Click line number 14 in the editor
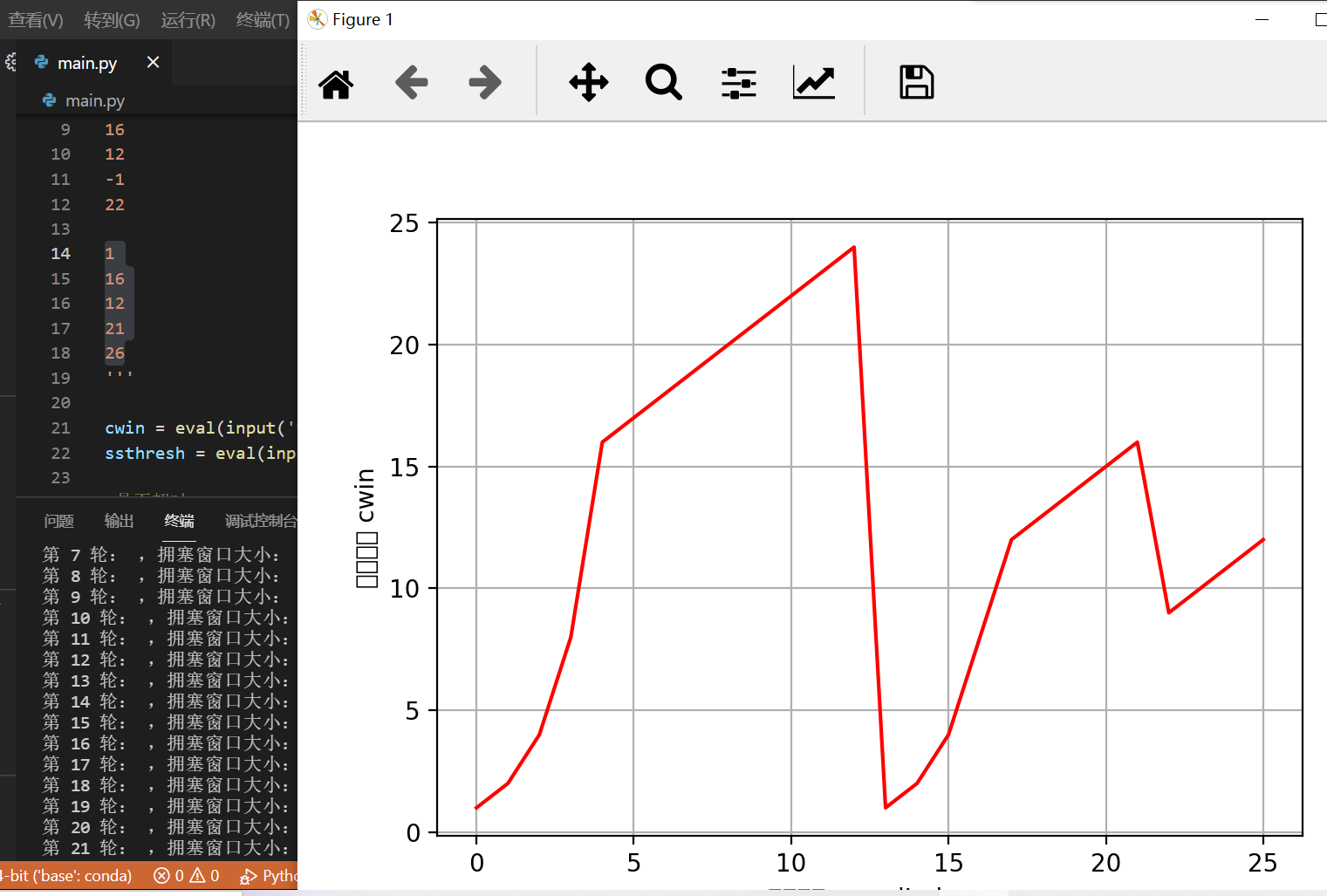 coord(60,254)
